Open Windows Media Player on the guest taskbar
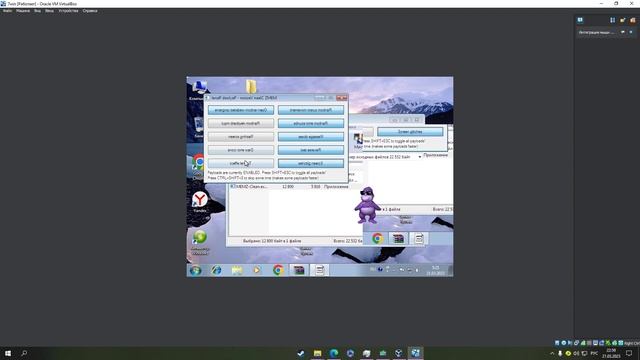The width and height of the screenshot is (640, 360). tap(257, 270)
